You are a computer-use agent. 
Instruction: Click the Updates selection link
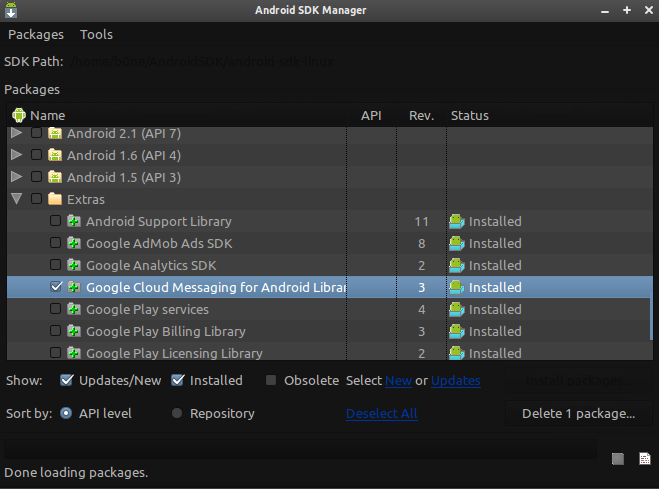[x=456, y=380]
